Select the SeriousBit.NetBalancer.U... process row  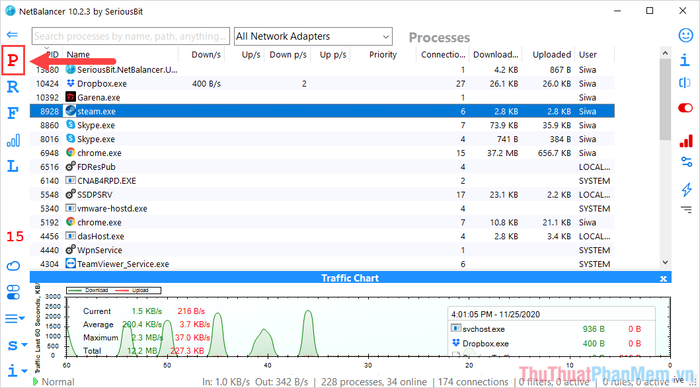point(322,70)
